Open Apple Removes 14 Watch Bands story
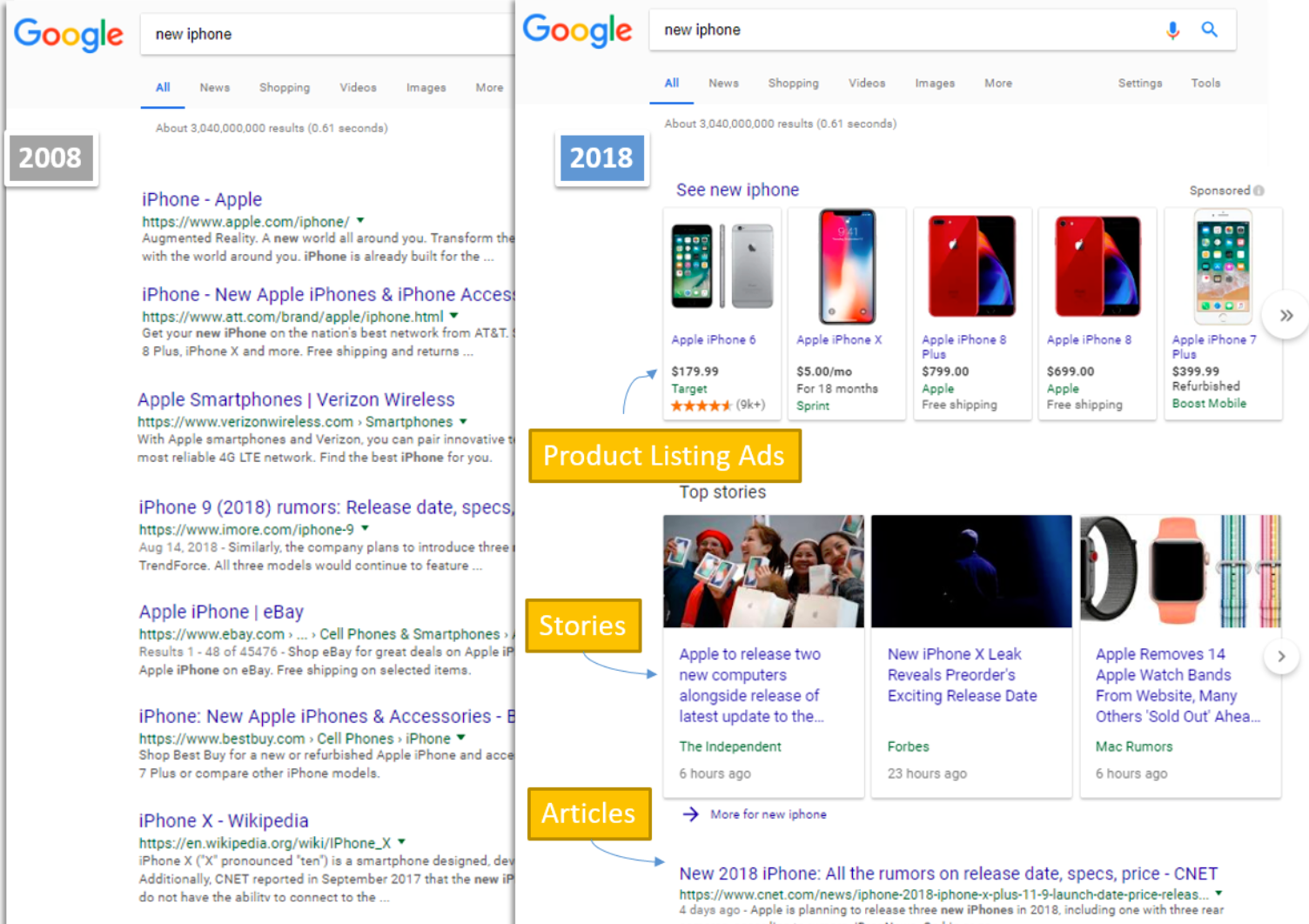 tap(1178, 686)
